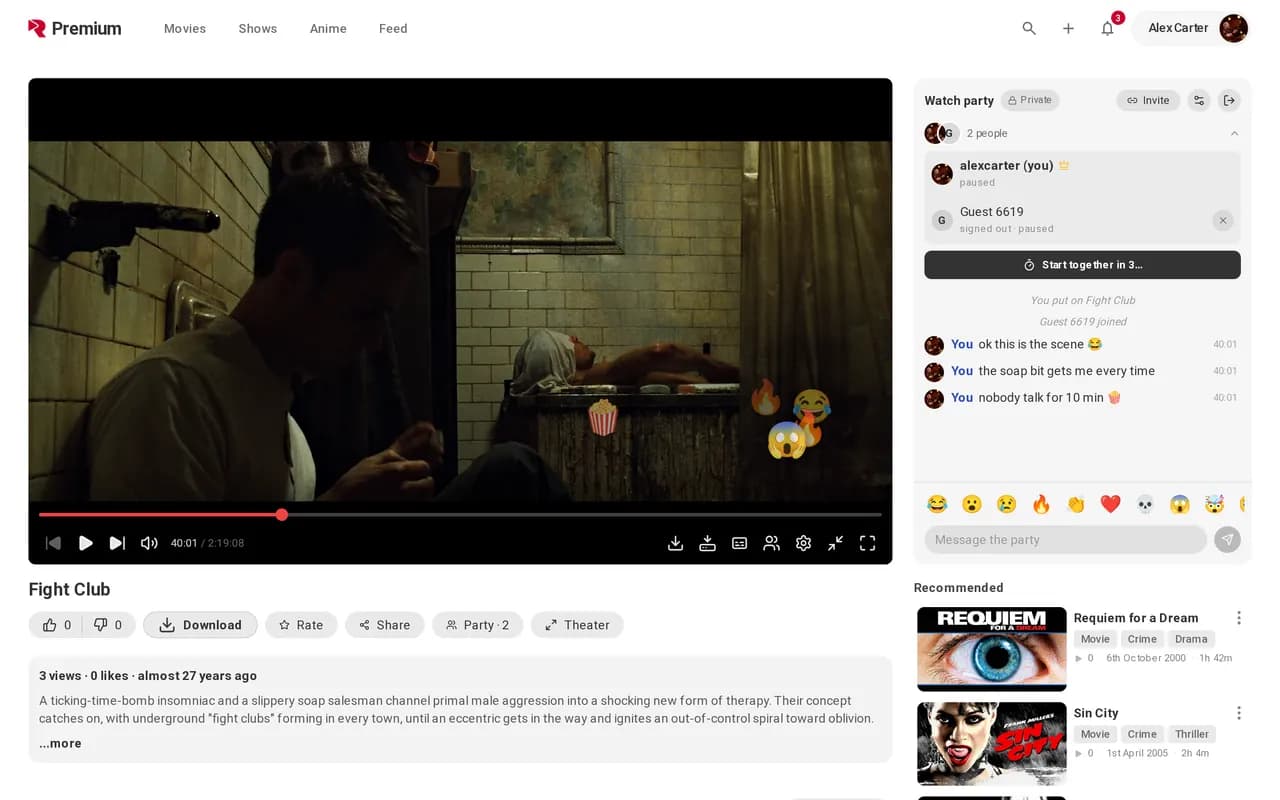Exit expanded view with the inward arrows icon

pos(835,543)
